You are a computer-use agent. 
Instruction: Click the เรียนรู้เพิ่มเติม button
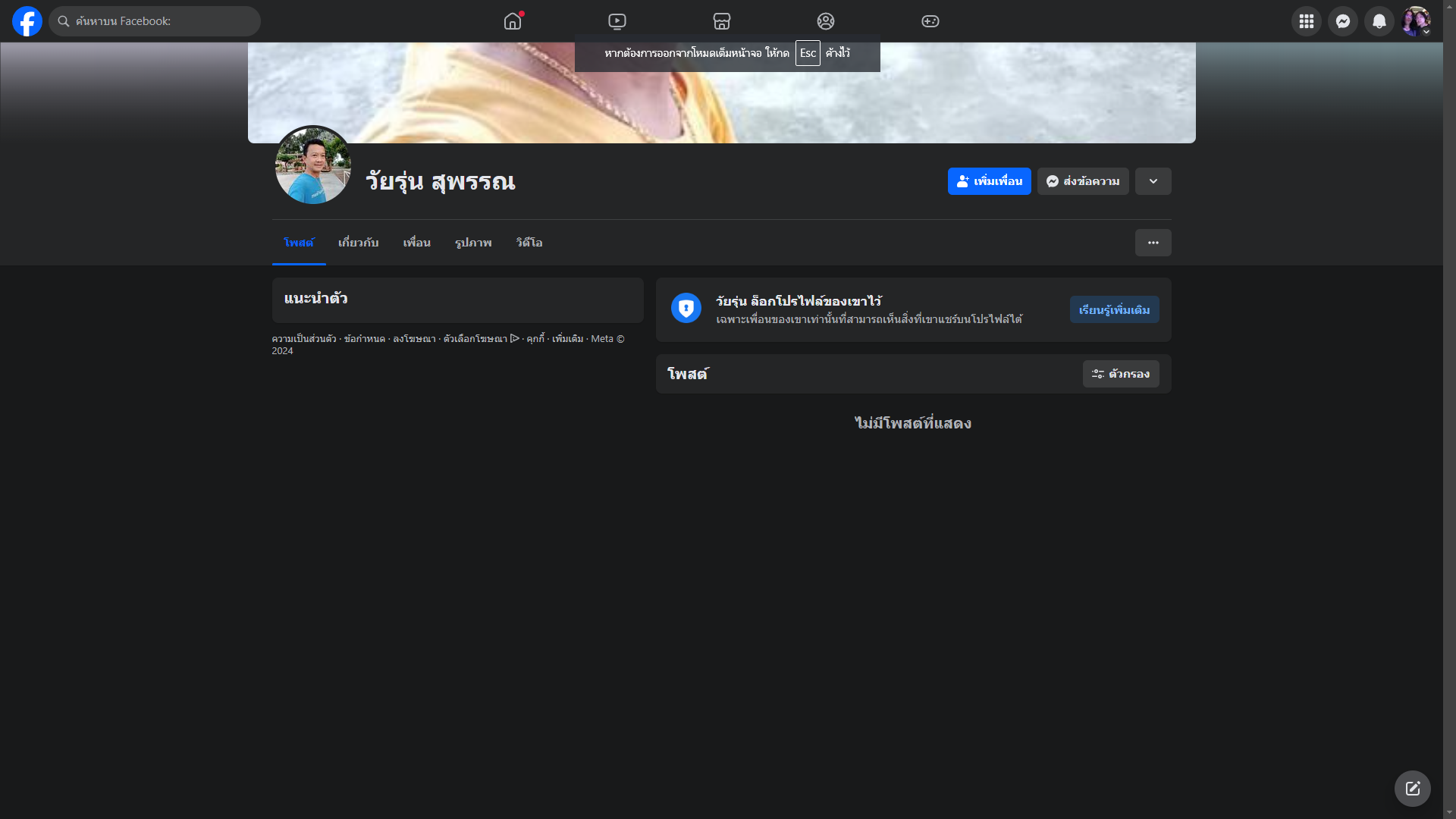(1114, 309)
